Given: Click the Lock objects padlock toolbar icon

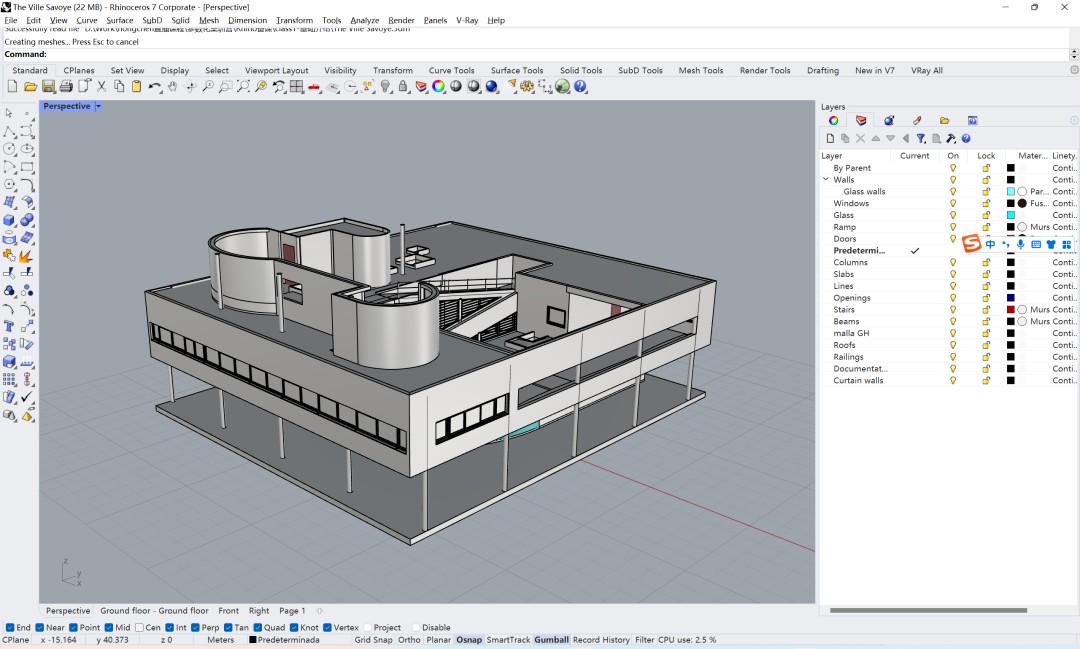Looking at the screenshot, I should click(404, 86).
